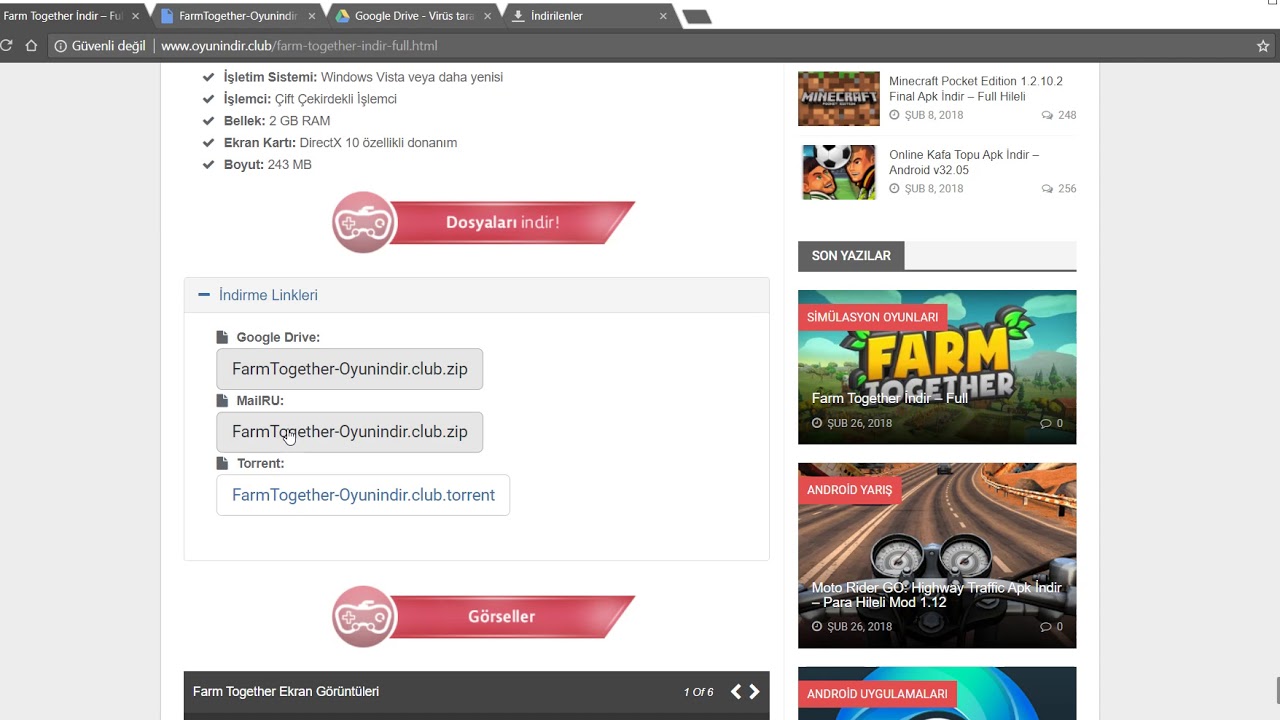Open the İndirilenler downloads tab

pos(557,16)
